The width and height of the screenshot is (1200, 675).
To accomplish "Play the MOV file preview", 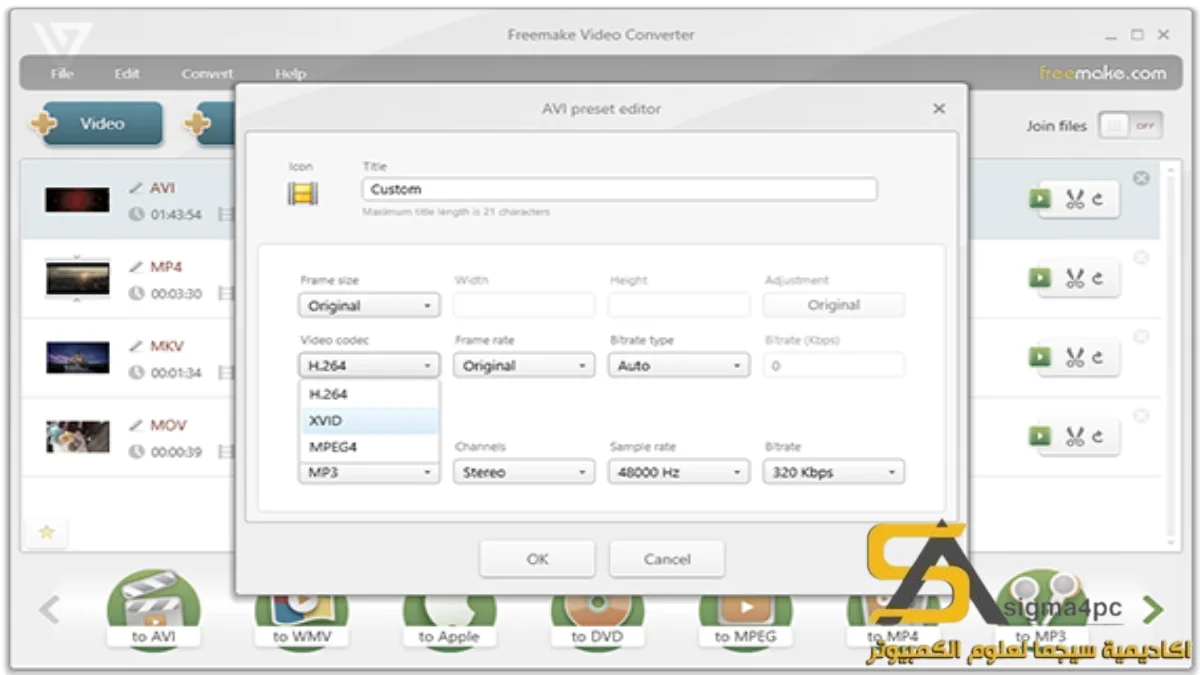I will 1040,436.
